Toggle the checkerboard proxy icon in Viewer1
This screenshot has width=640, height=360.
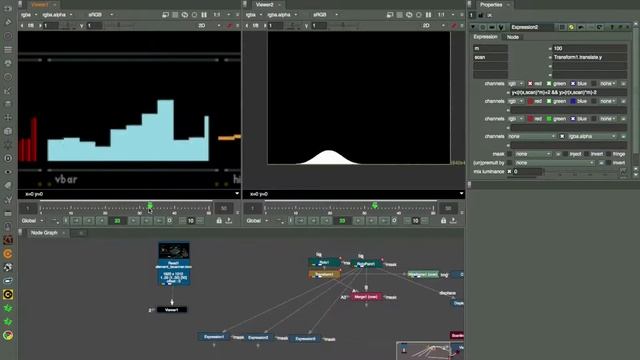[x=175, y=15]
